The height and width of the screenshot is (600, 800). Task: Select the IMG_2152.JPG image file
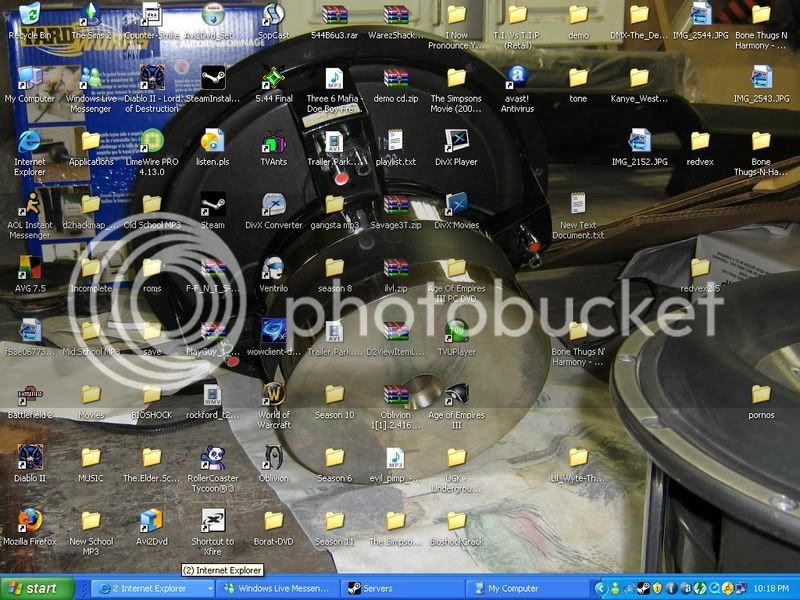[x=639, y=141]
